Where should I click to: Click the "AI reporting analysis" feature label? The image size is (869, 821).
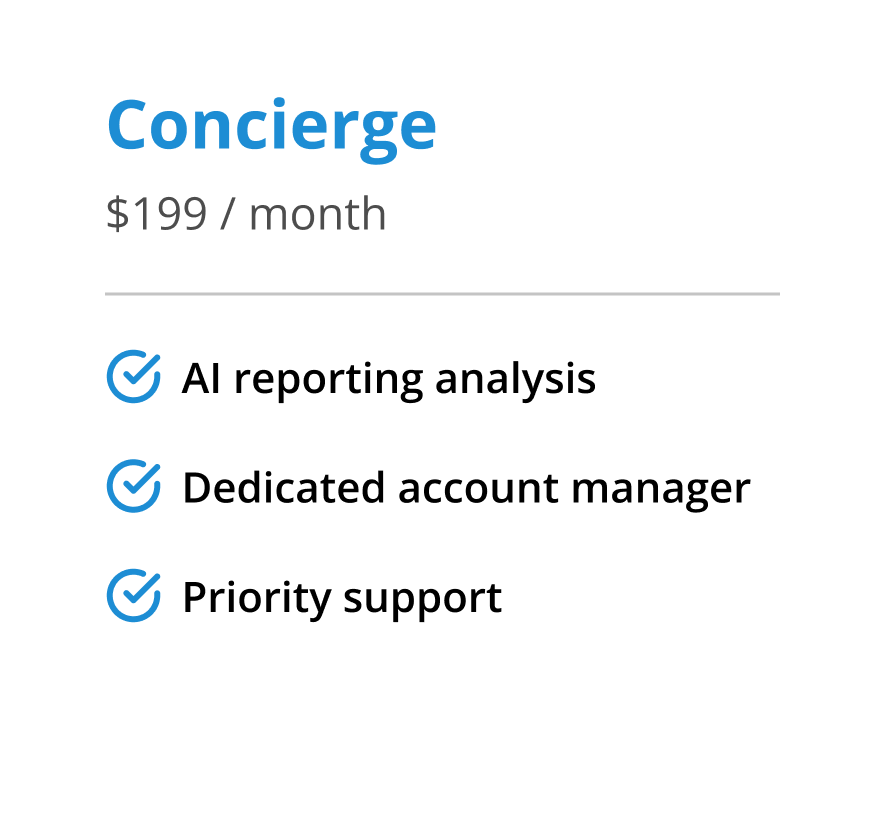click(x=388, y=379)
